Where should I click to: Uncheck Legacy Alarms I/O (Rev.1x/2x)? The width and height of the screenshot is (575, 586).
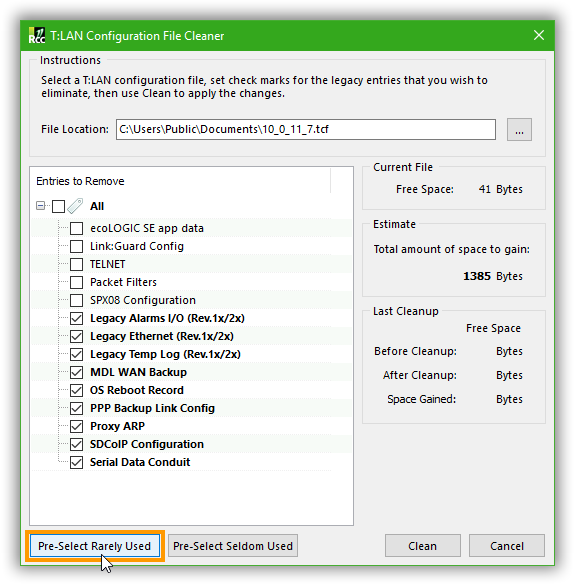(x=77, y=318)
